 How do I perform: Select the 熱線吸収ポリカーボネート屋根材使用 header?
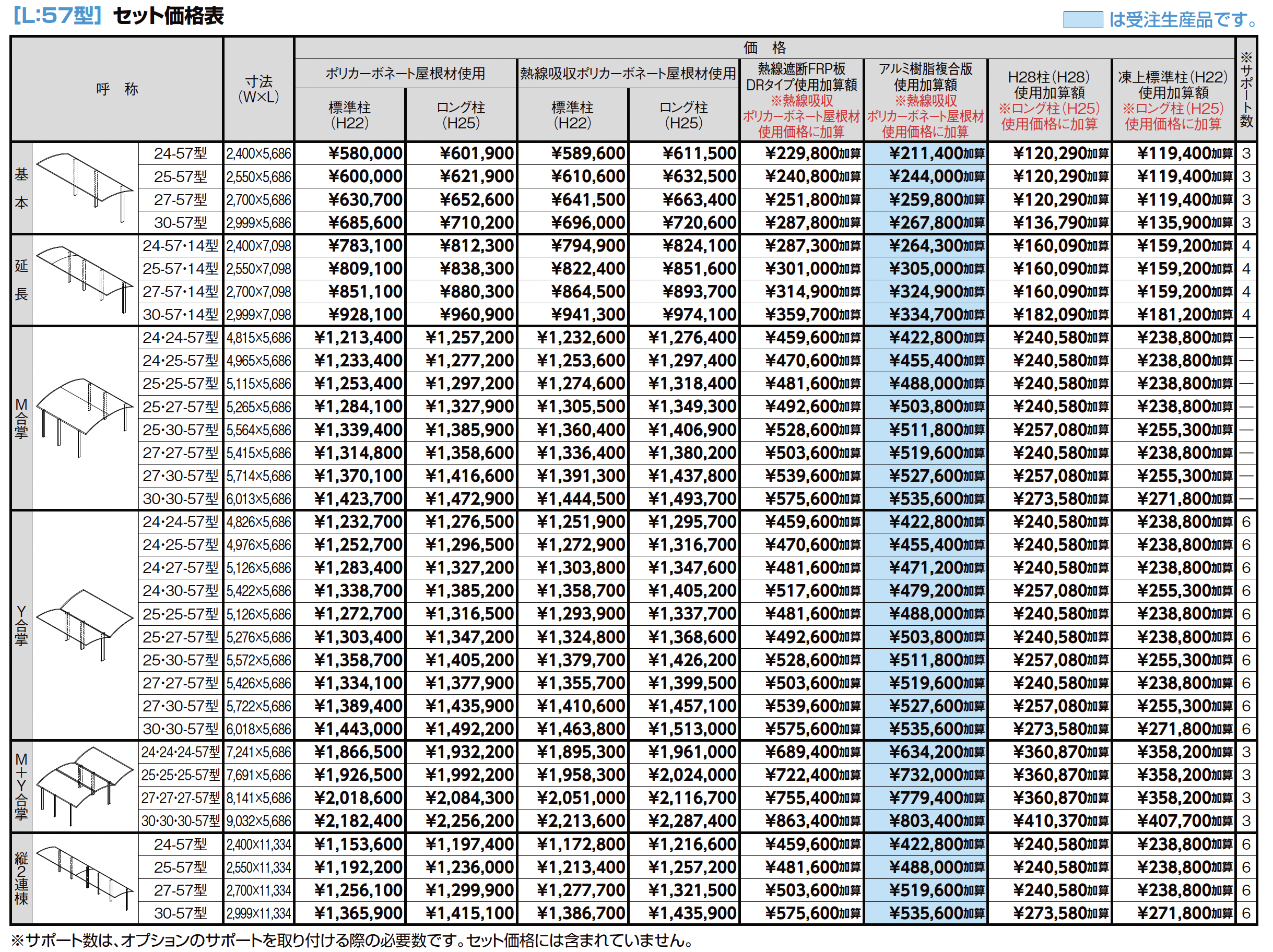pos(628,74)
